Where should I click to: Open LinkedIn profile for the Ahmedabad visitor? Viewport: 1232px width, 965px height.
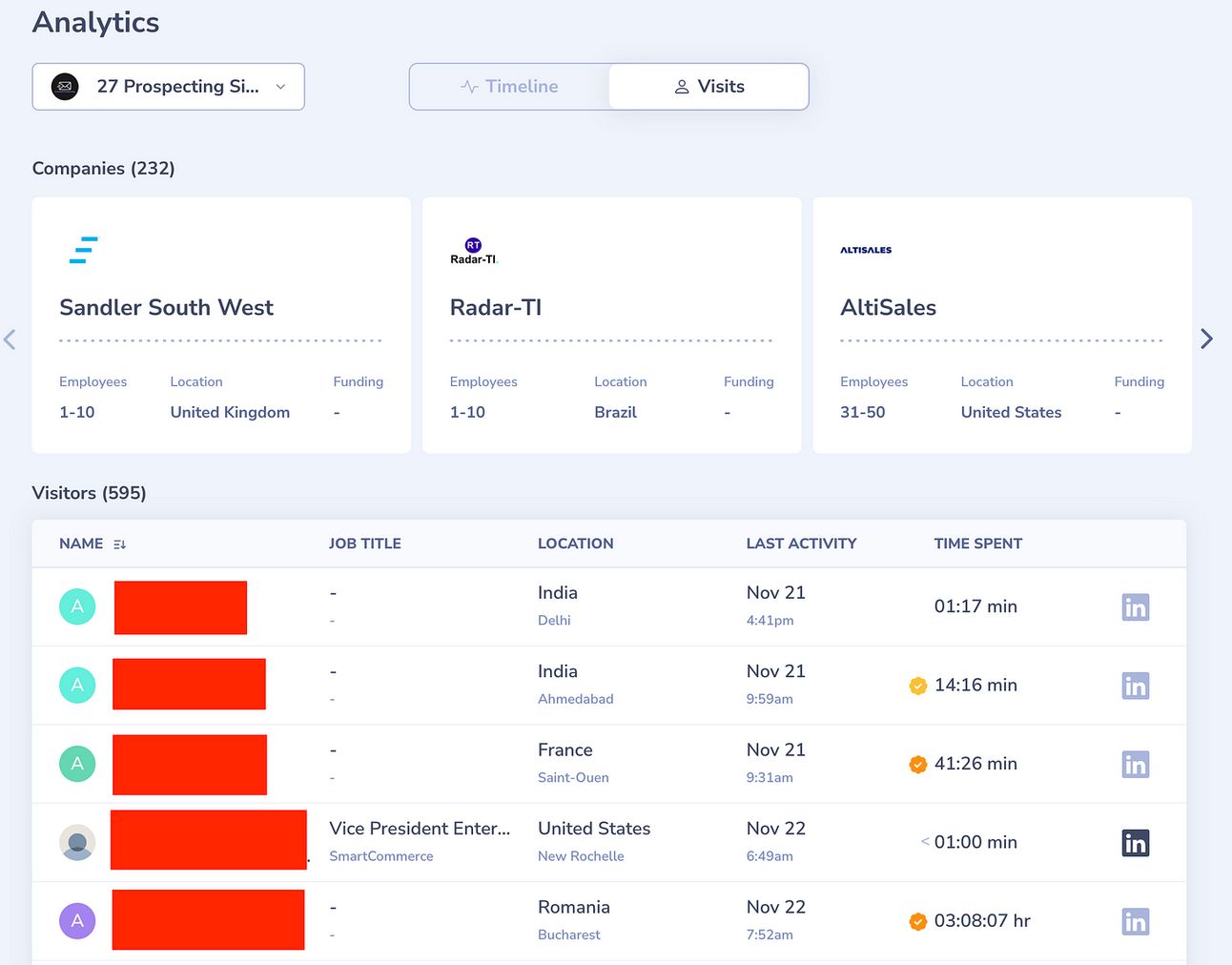(x=1136, y=686)
